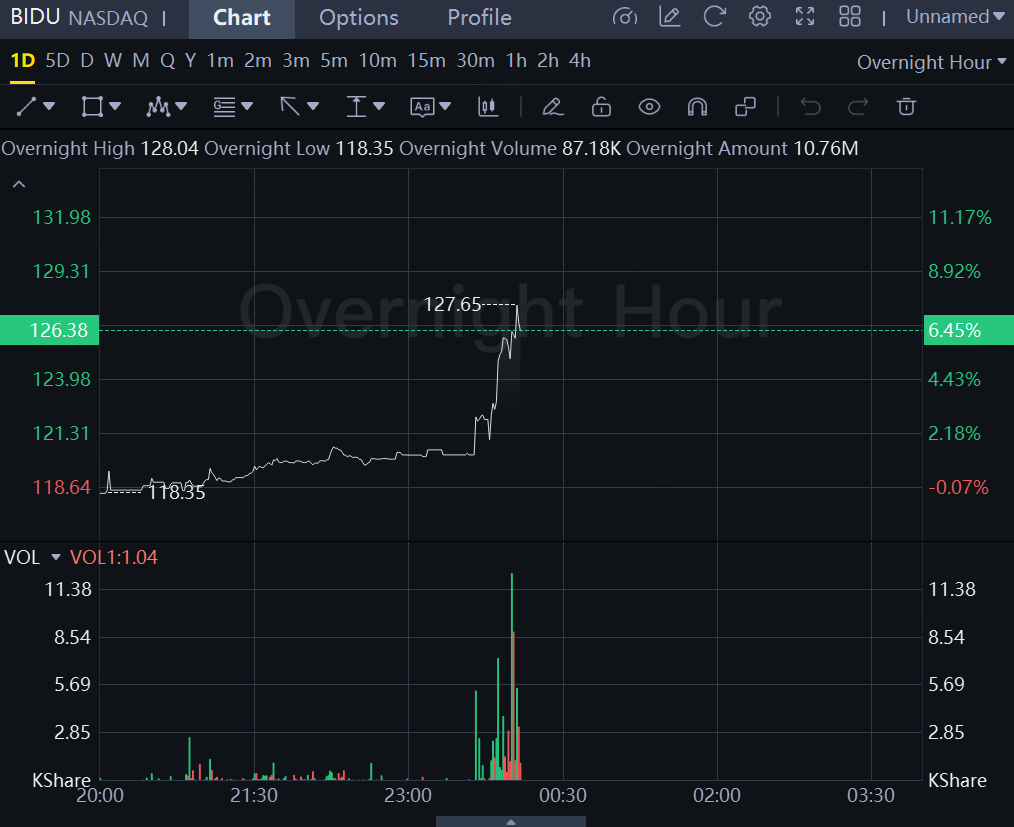
Task: Toggle drawings visibility with the eye icon
Action: click(649, 107)
